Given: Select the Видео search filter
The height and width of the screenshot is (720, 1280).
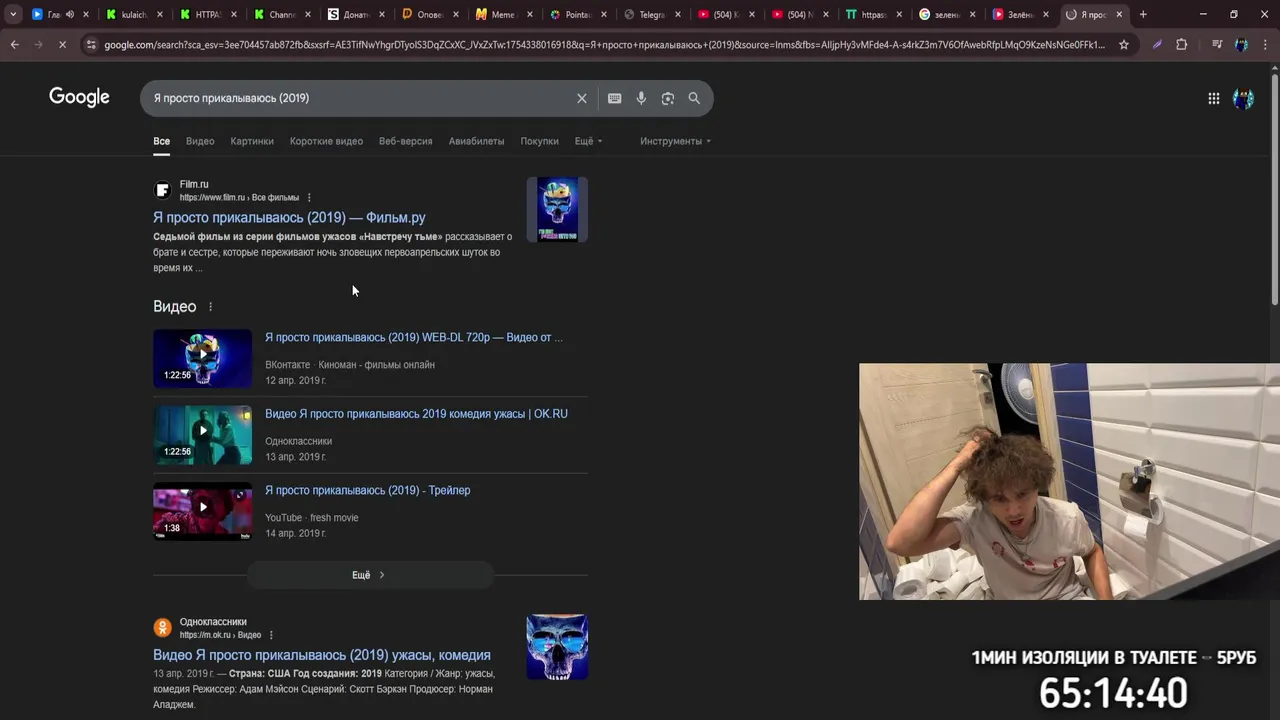Looking at the screenshot, I should click(200, 141).
